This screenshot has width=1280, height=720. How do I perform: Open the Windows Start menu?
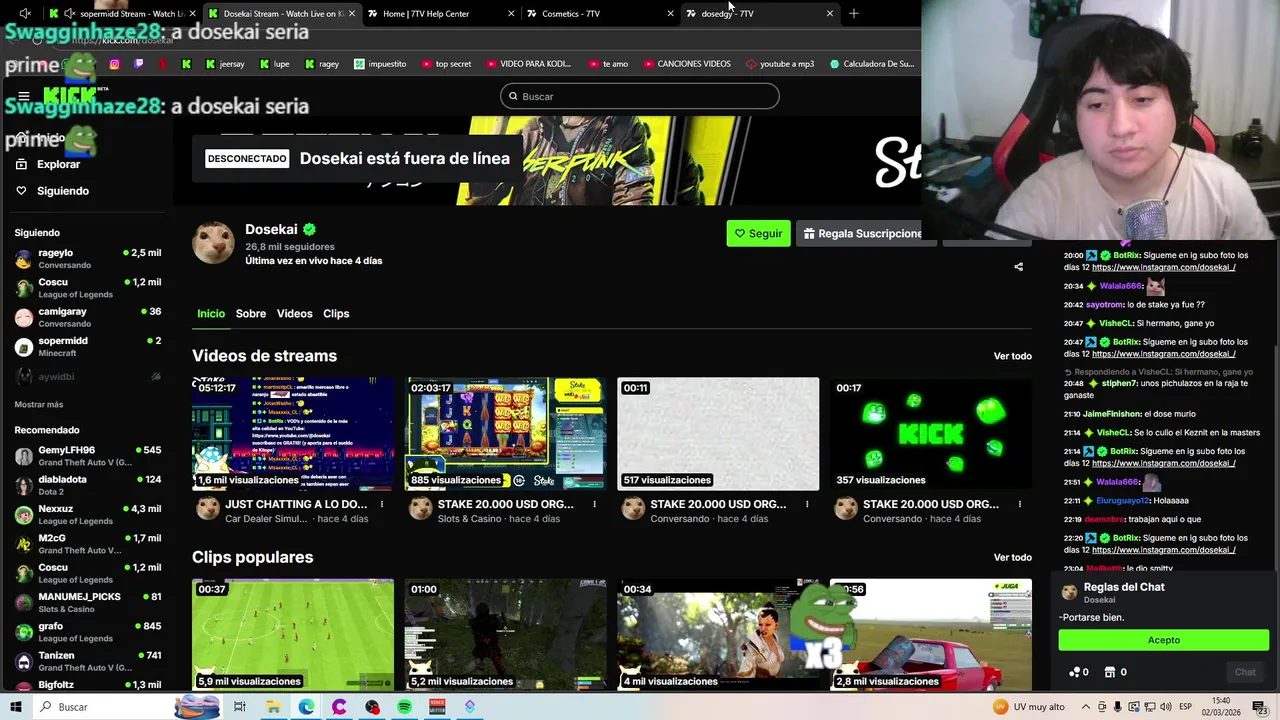click(x=17, y=707)
